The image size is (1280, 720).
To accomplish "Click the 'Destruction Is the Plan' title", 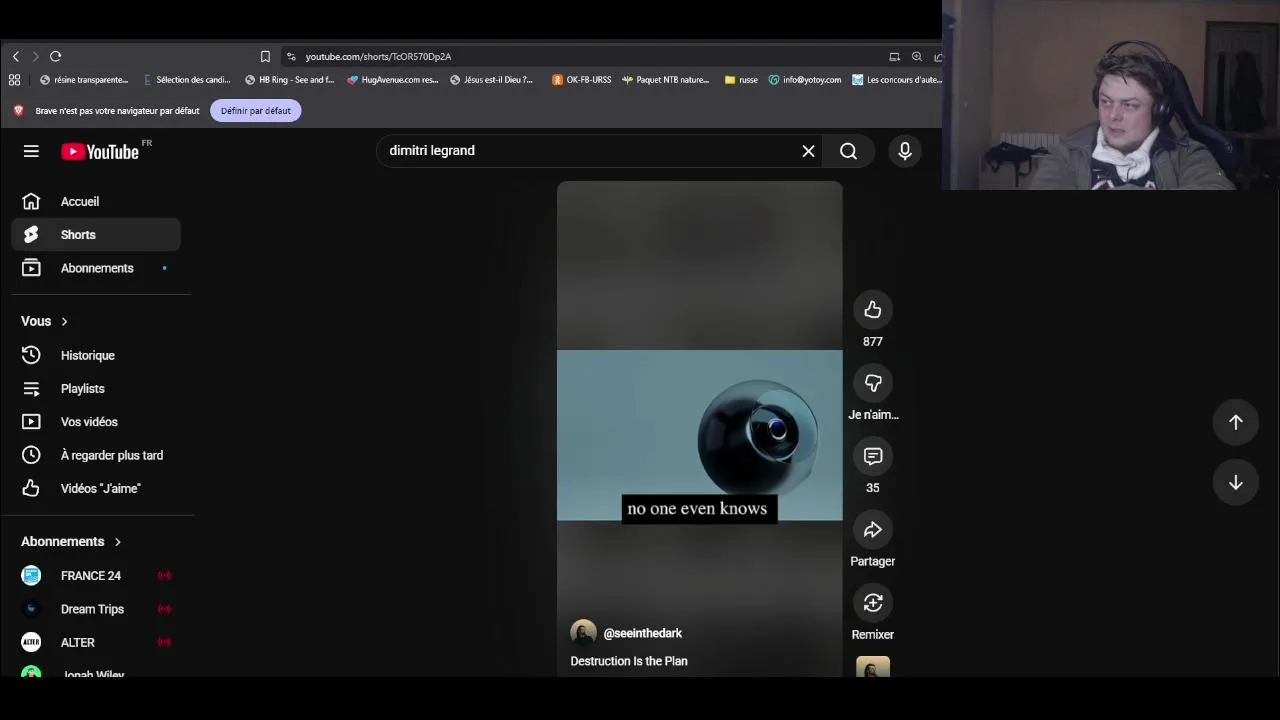I will click(x=629, y=661).
